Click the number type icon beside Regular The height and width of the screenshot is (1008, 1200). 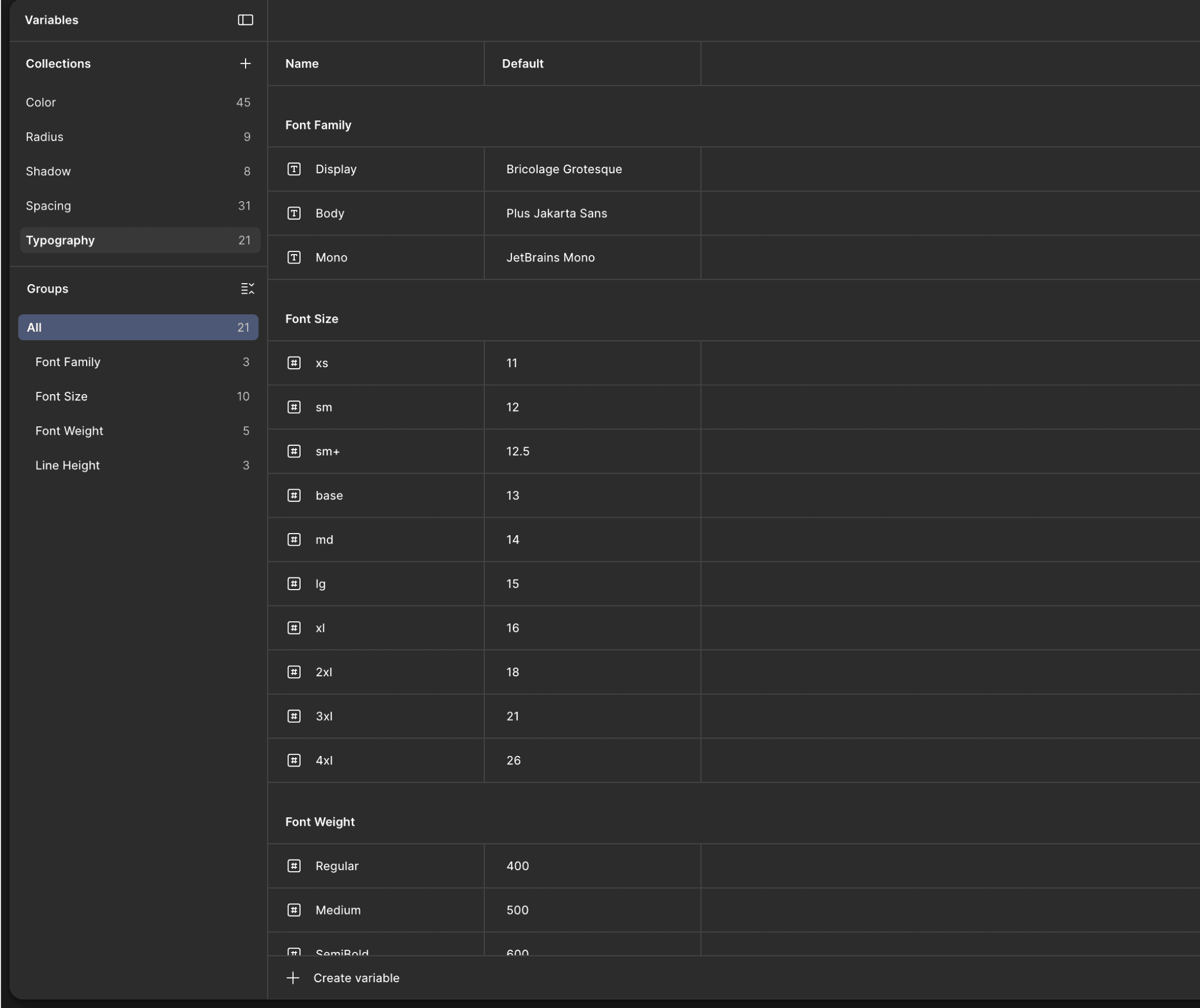(x=294, y=866)
